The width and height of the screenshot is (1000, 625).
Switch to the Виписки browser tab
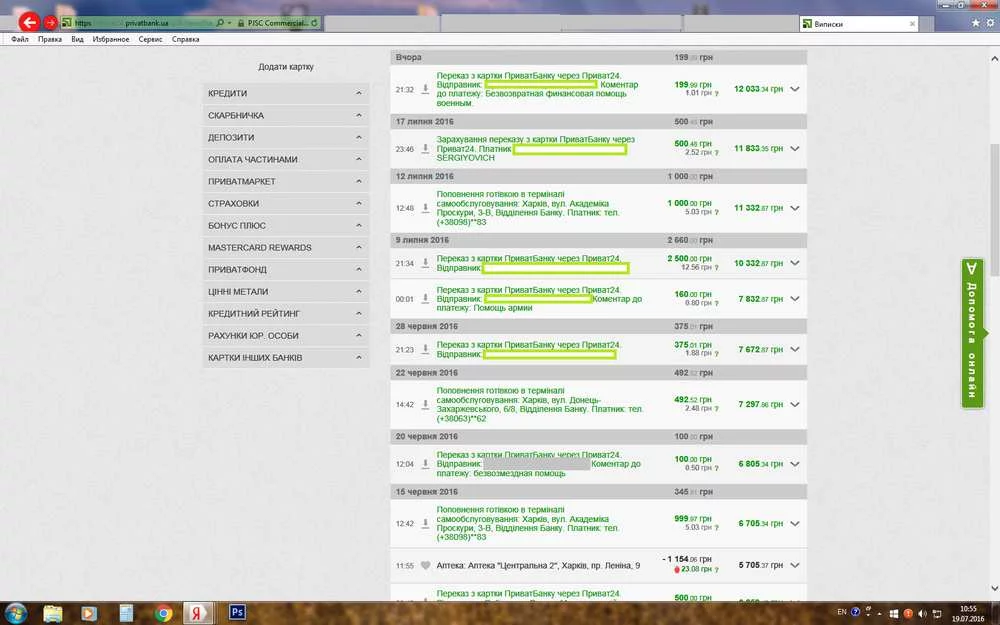(858, 24)
